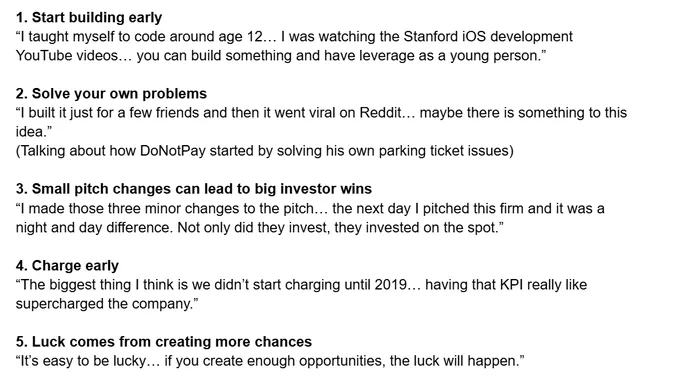Click the heading "1. Start building early"
The width and height of the screenshot is (680, 386).
(89, 17)
